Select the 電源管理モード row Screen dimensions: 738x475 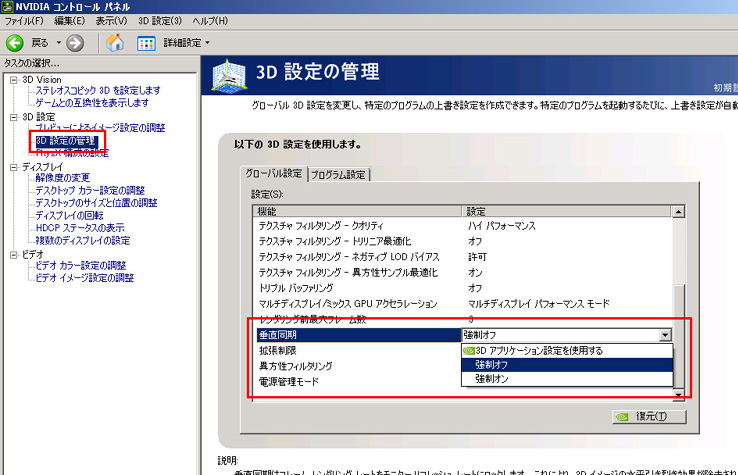[358, 382]
